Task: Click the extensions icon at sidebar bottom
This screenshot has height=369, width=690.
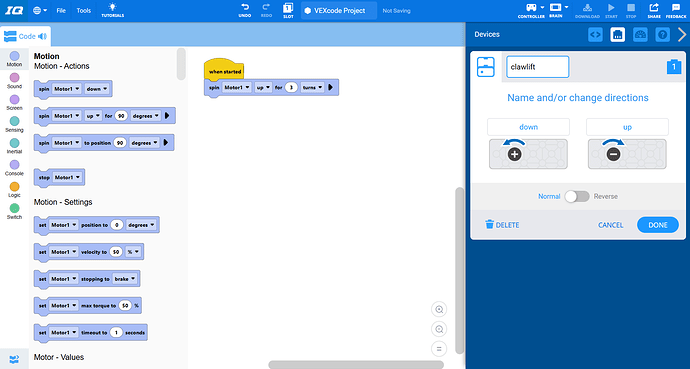Action: tap(14, 359)
